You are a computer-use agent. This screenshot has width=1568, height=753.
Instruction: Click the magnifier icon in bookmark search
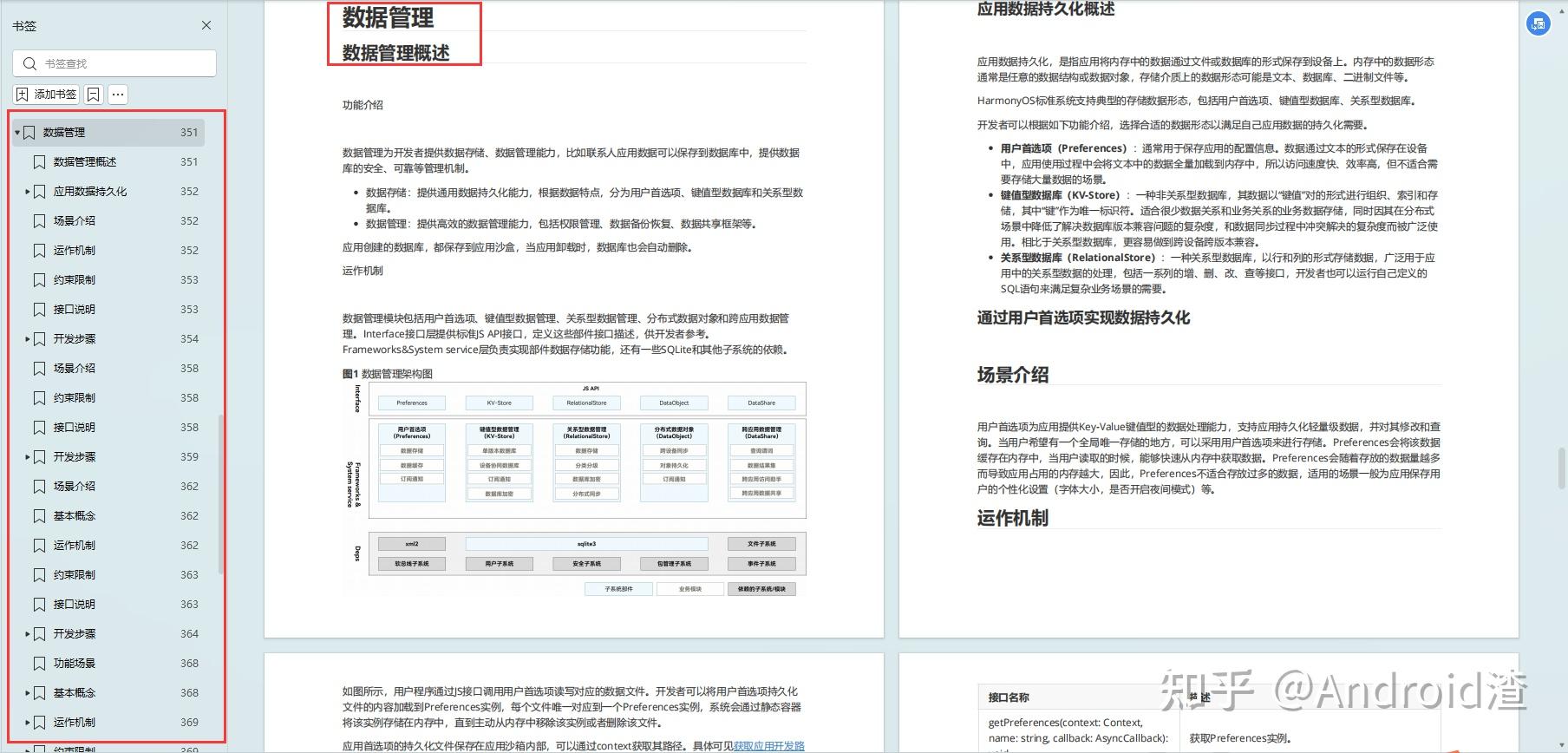coord(29,63)
